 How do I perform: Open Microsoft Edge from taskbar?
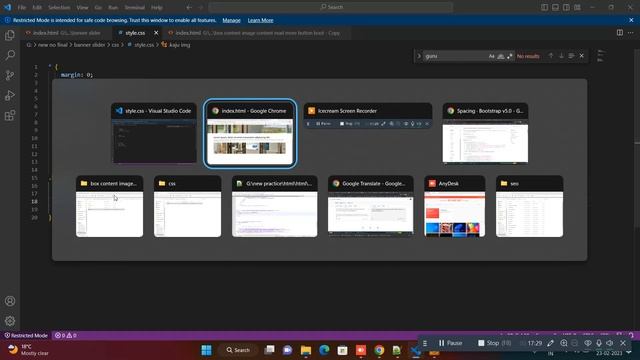coord(324,350)
